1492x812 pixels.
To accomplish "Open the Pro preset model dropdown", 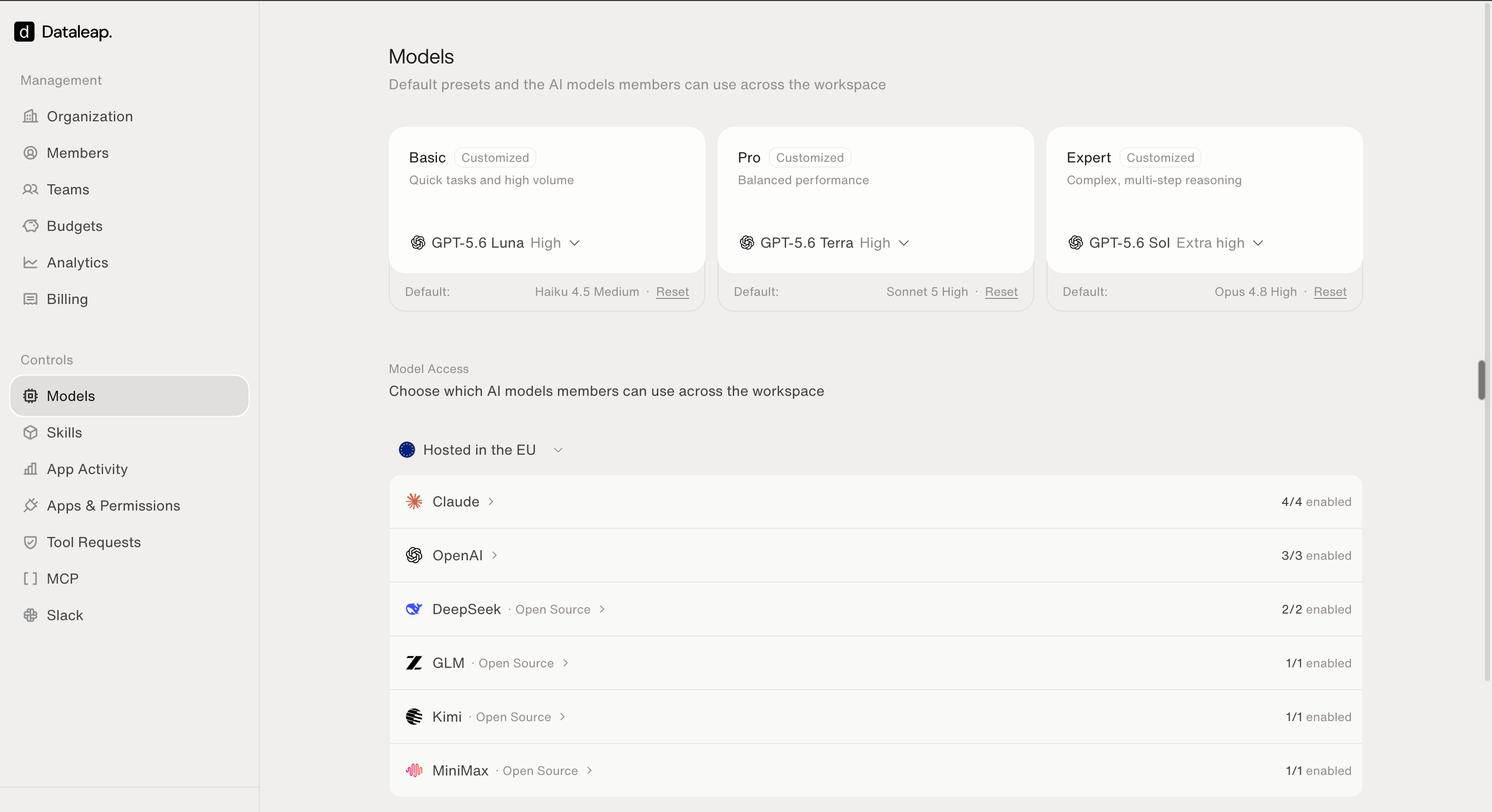I will (x=824, y=243).
